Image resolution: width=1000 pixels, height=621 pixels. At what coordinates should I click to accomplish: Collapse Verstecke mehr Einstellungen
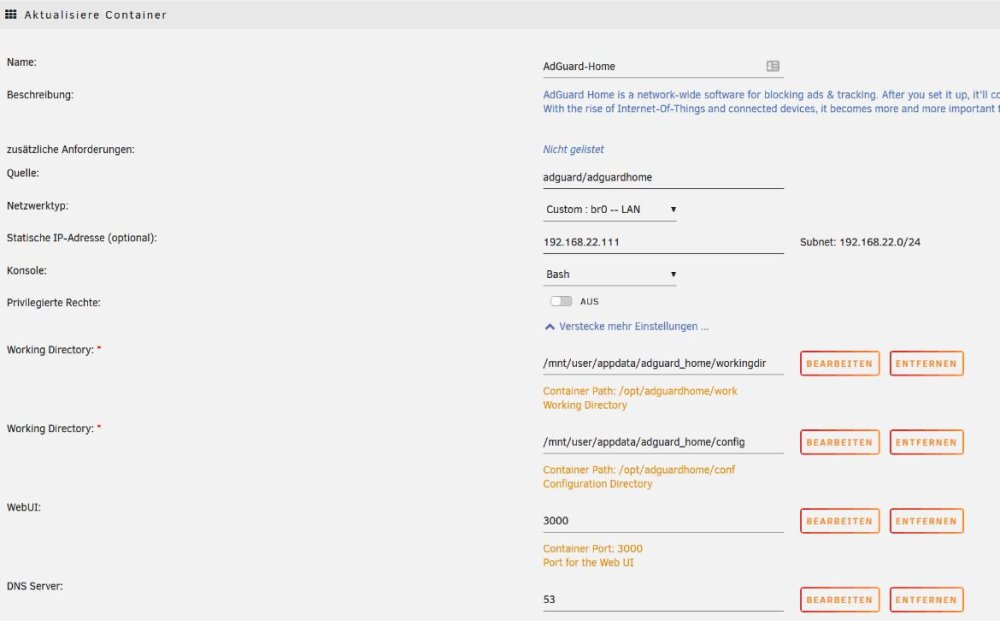click(627, 326)
